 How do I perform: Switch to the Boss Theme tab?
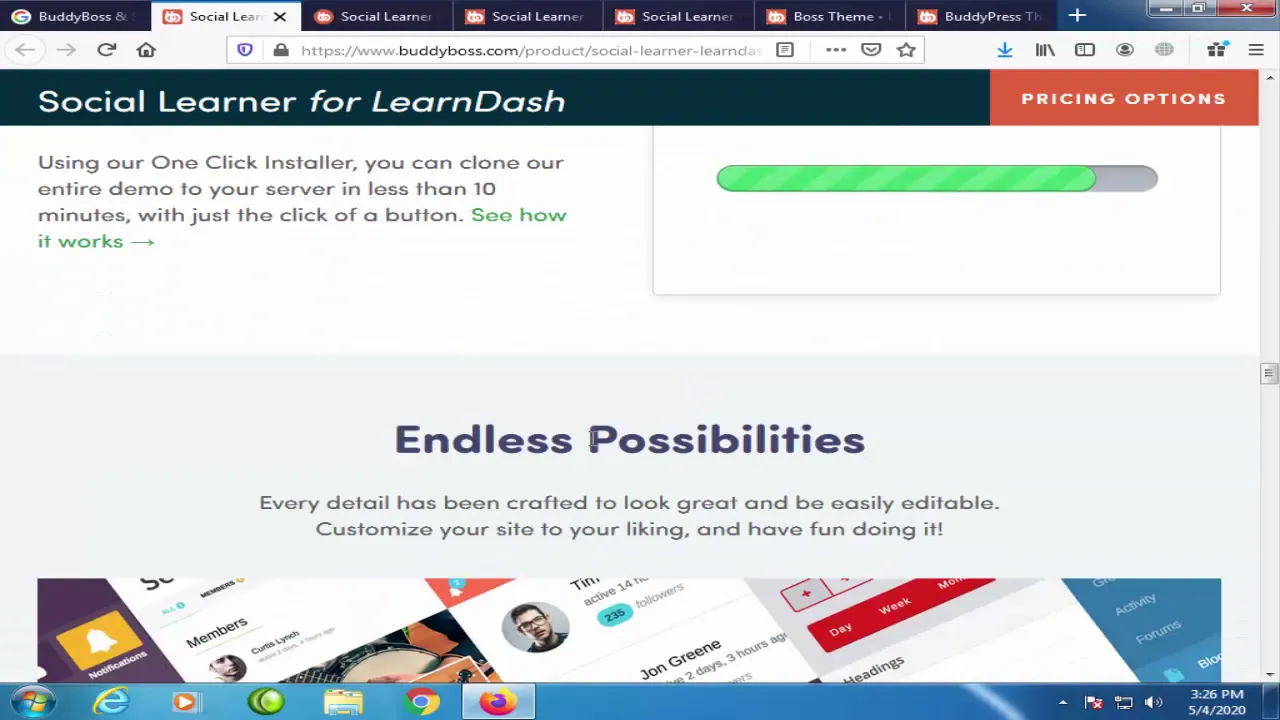pos(829,16)
